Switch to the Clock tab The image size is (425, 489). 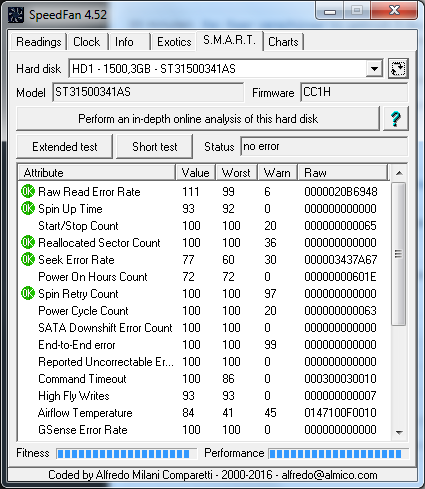coord(87,42)
